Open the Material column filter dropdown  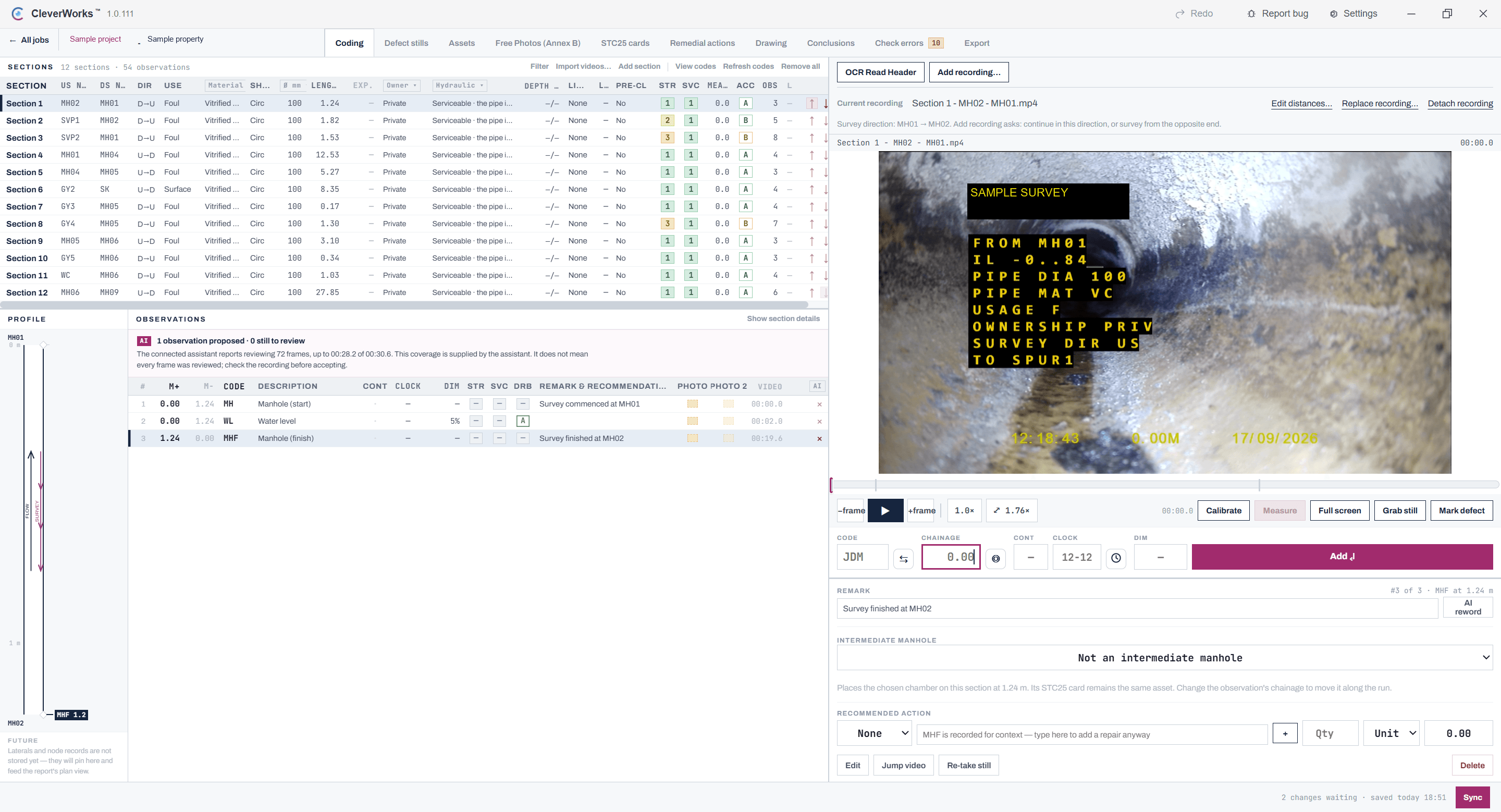pos(225,85)
